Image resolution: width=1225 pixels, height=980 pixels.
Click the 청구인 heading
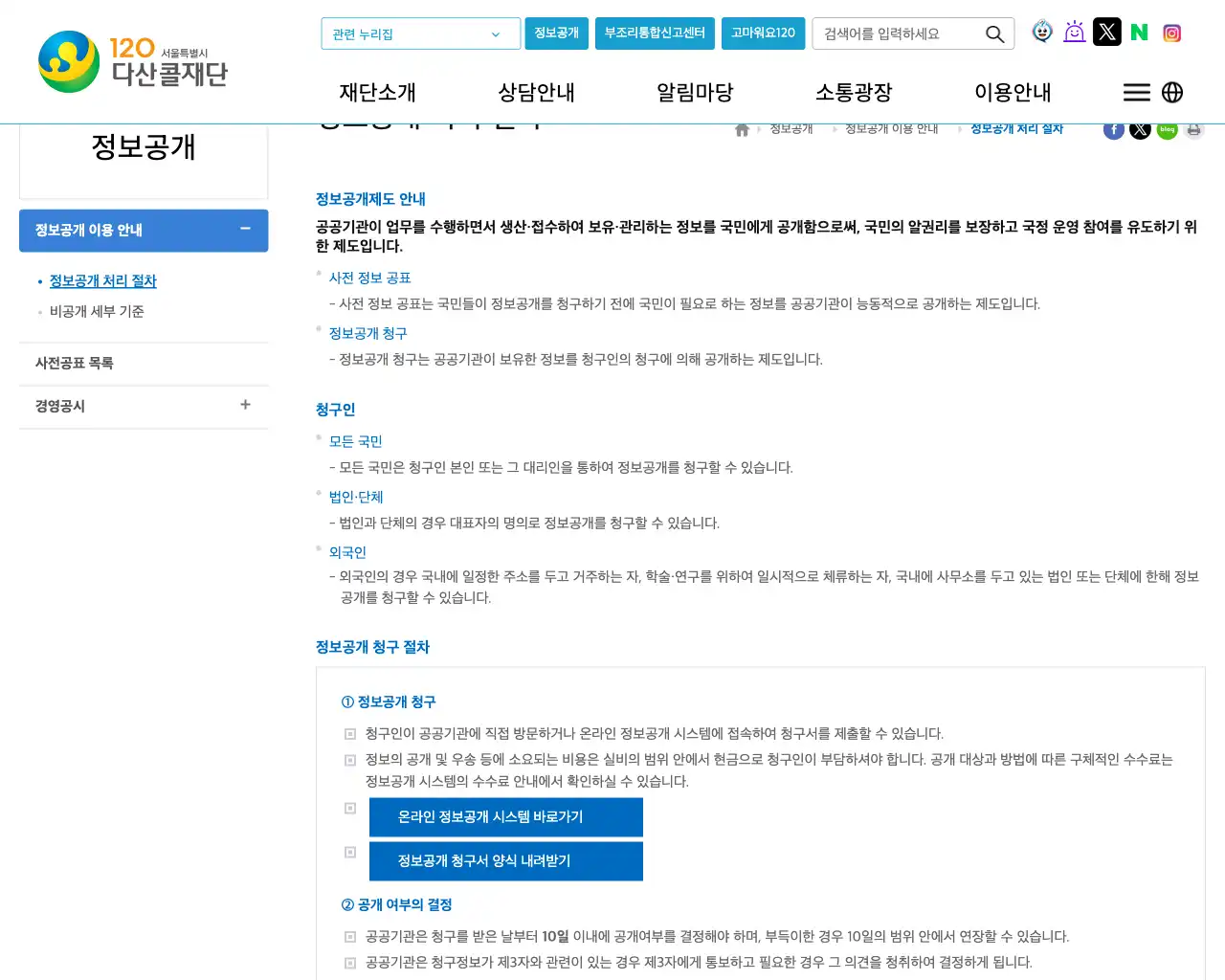pos(336,410)
